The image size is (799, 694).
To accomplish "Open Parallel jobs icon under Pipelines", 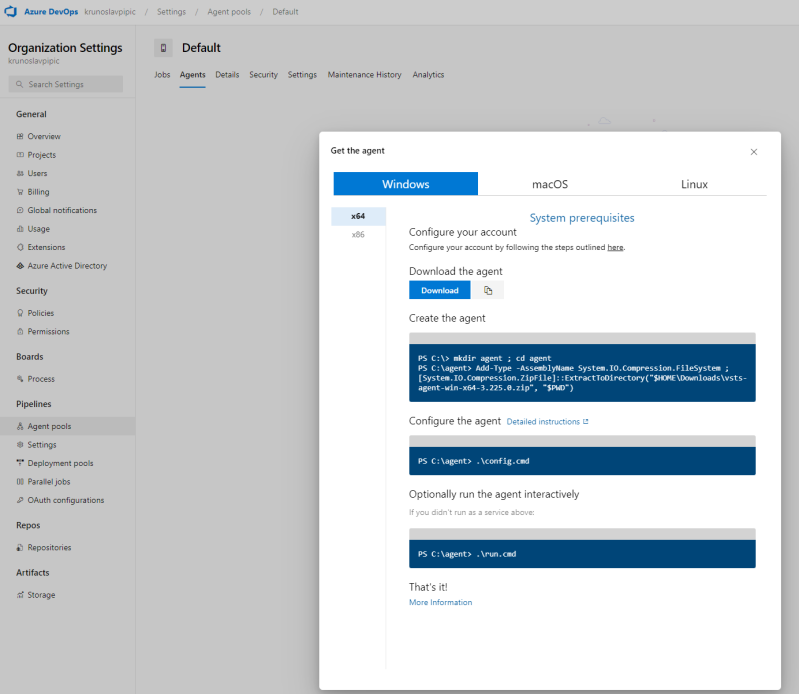I will tap(20, 482).
